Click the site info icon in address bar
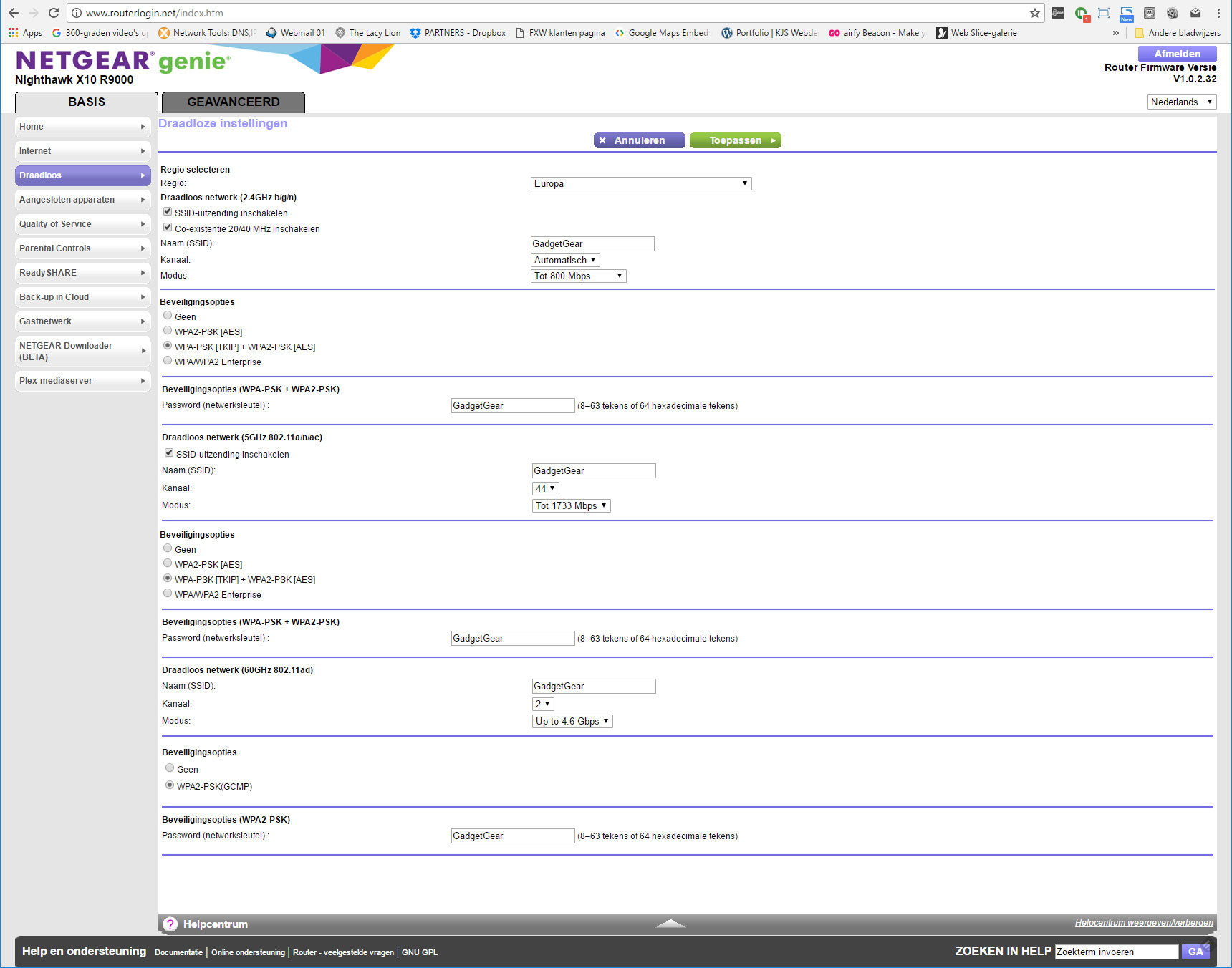Image resolution: width=1232 pixels, height=968 pixels. (77, 13)
